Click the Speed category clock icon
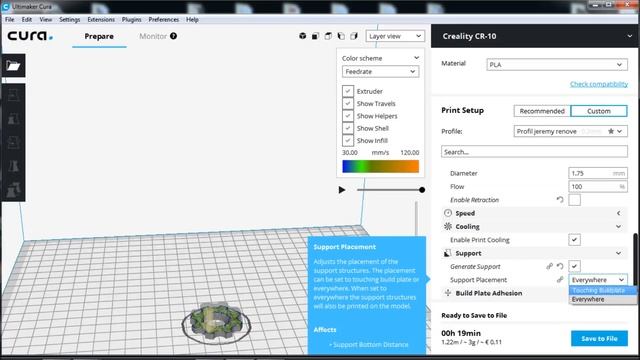Screen dimensions: 640x360 pyautogui.click(x=448, y=213)
